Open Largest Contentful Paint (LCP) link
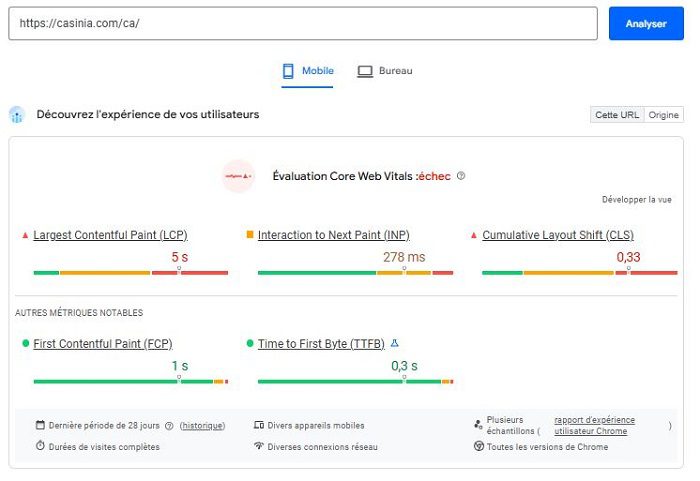700x481 pixels. (110, 235)
